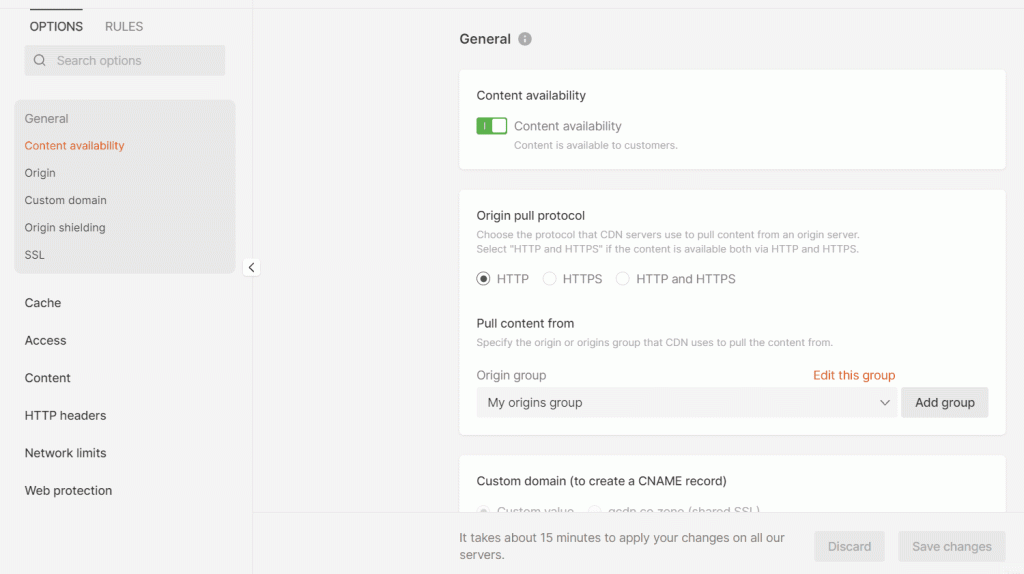Image resolution: width=1024 pixels, height=574 pixels.
Task: Open the Origin group dropdown
Action: (x=686, y=403)
